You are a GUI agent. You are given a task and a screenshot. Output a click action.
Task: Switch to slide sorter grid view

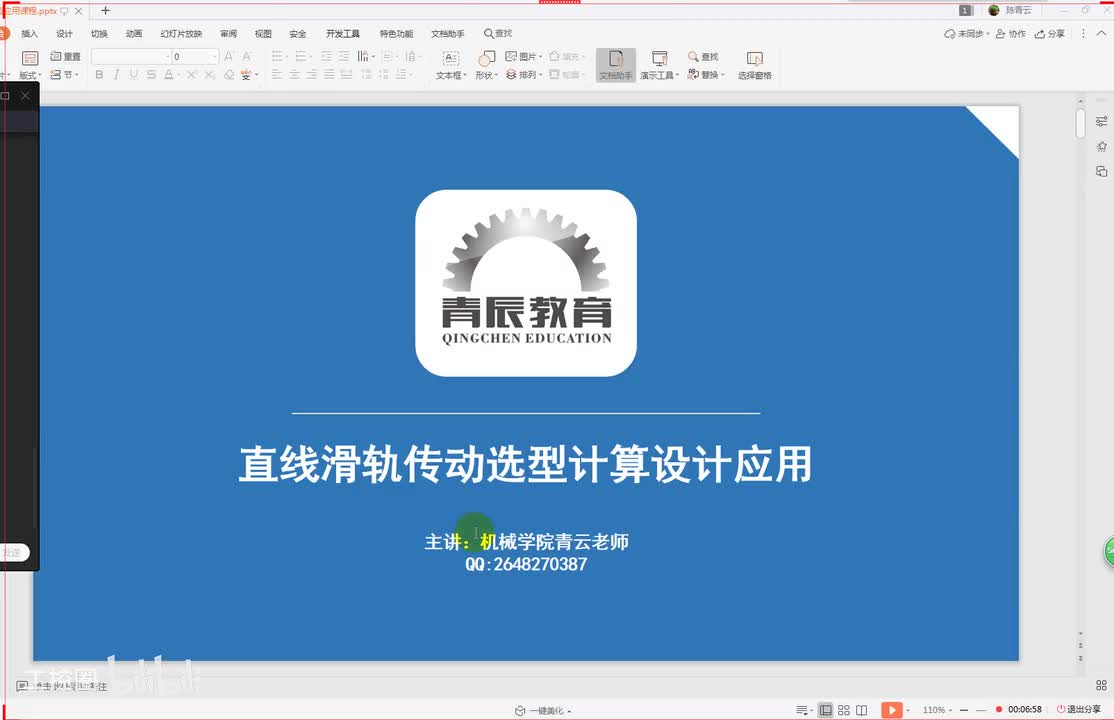point(843,710)
